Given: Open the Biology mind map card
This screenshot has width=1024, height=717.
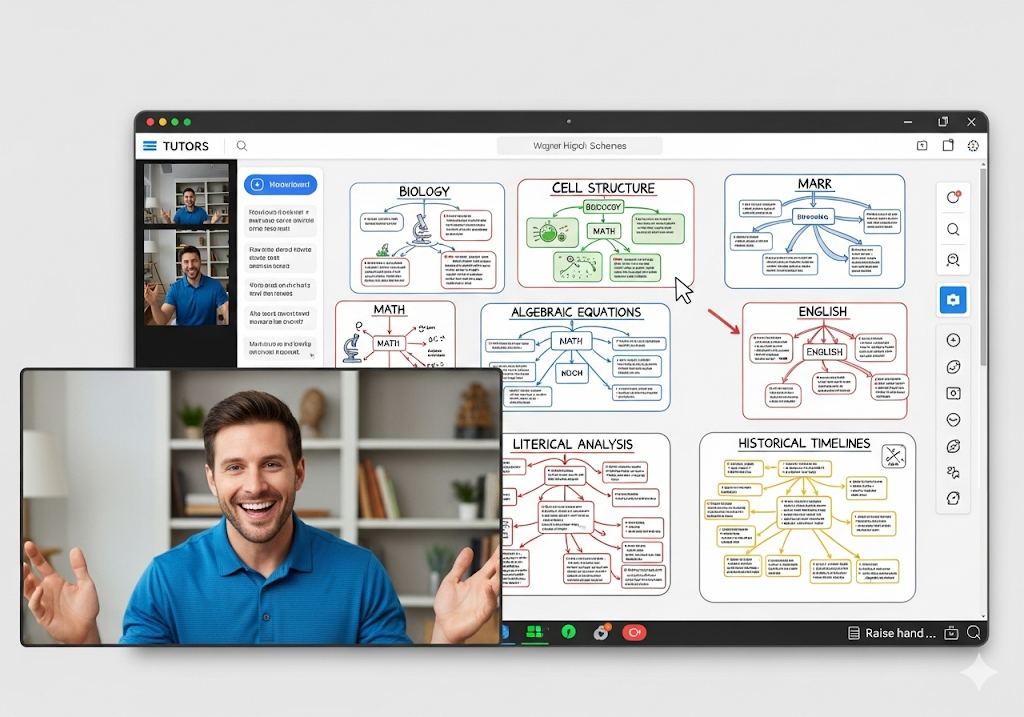Looking at the screenshot, I should tap(427, 237).
